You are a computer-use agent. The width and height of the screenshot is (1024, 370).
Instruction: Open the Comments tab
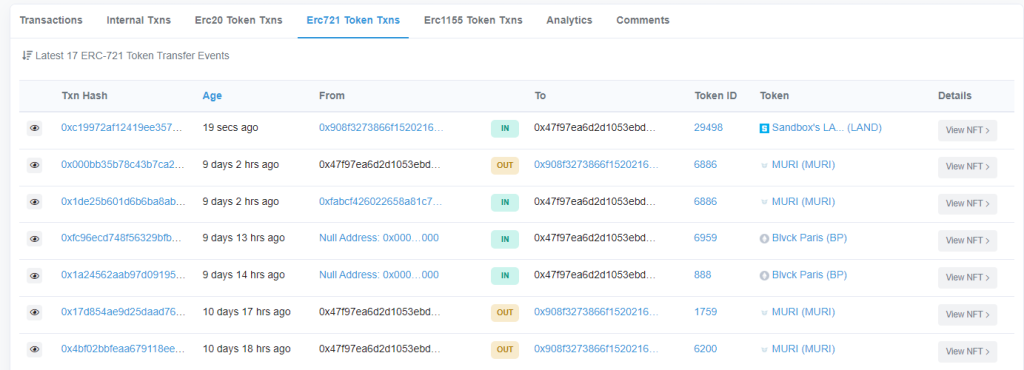(643, 20)
